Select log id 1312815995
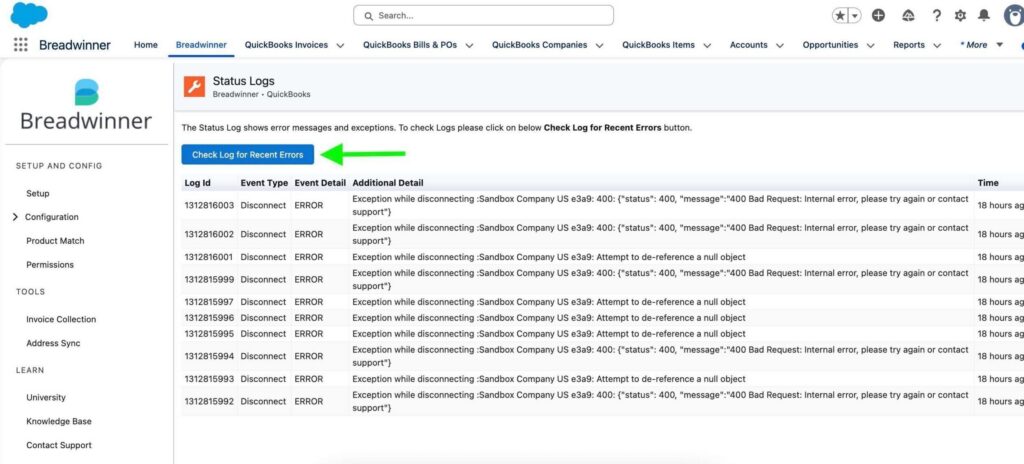 point(209,333)
